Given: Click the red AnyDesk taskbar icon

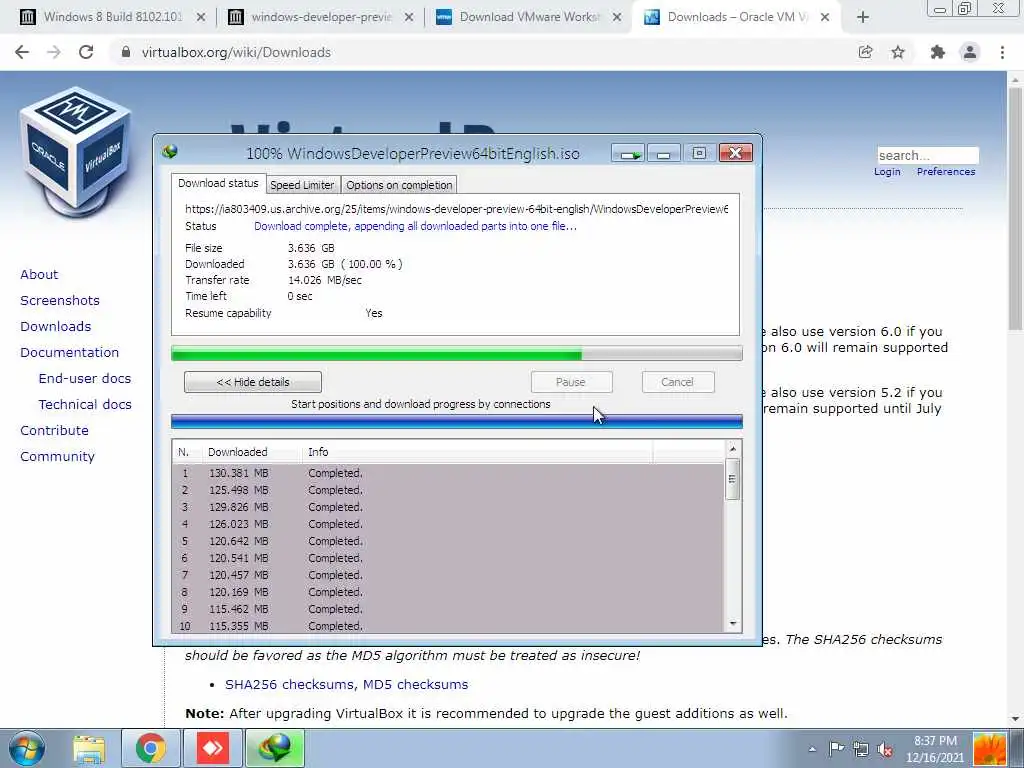Looking at the screenshot, I should (x=213, y=748).
